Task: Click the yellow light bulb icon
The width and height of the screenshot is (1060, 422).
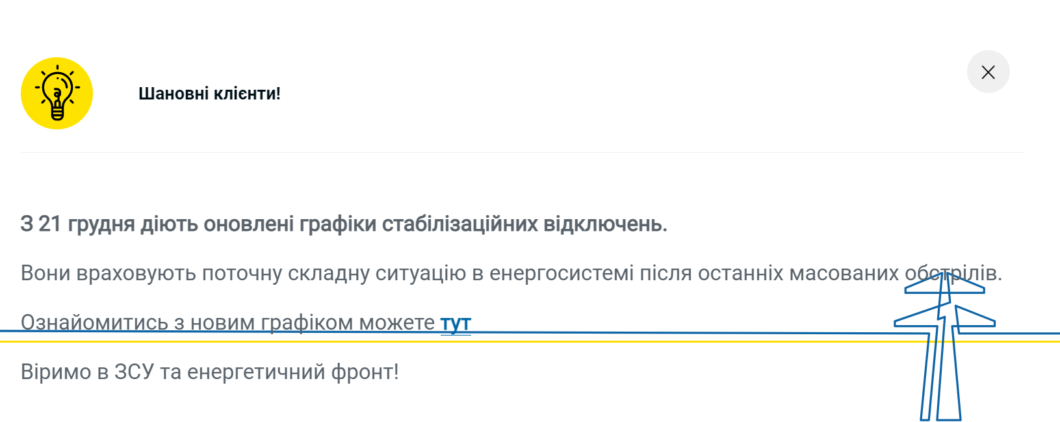Action: coord(57,93)
